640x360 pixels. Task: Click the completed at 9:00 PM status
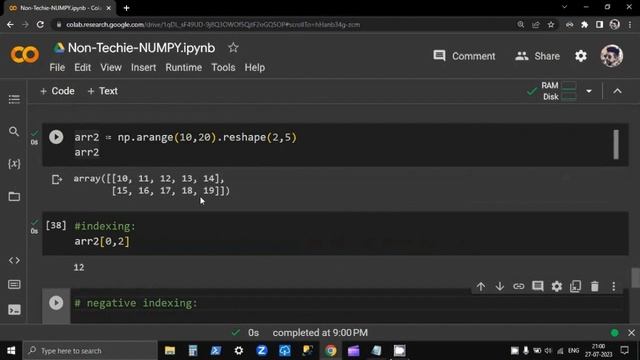click(x=320, y=333)
